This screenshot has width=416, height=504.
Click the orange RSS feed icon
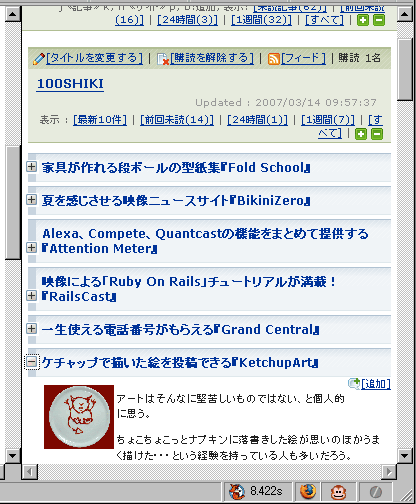(274, 59)
